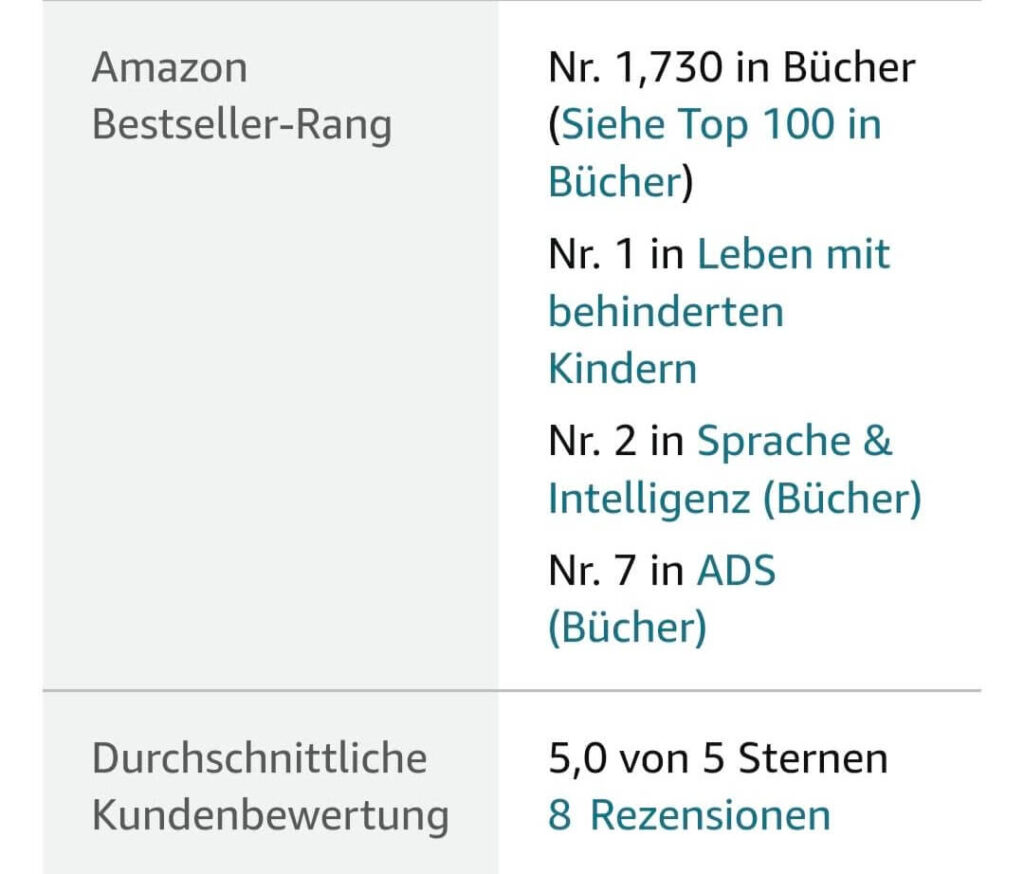Viewport: 1024px width, 874px height.
Task: Click the 'Nr. 2 in' rank text
Action: tap(615, 442)
